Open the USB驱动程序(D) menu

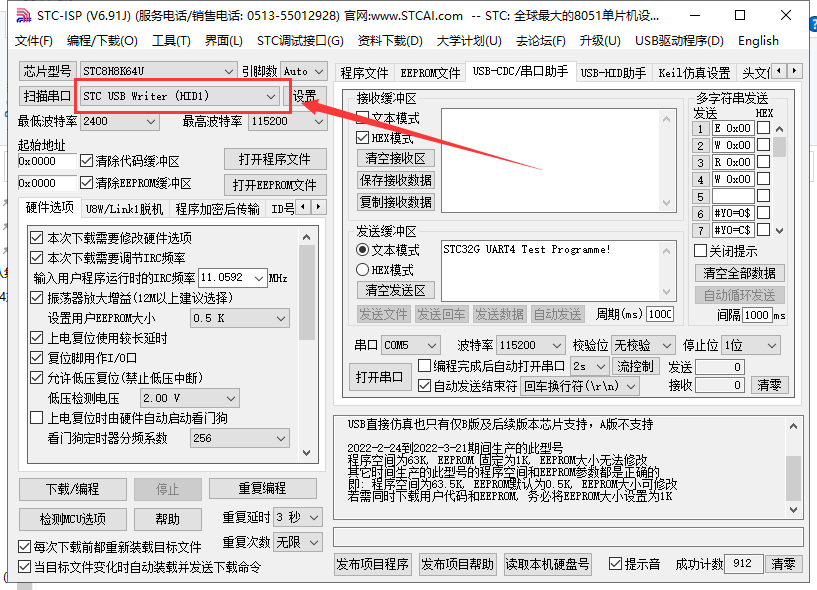pos(679,41)
